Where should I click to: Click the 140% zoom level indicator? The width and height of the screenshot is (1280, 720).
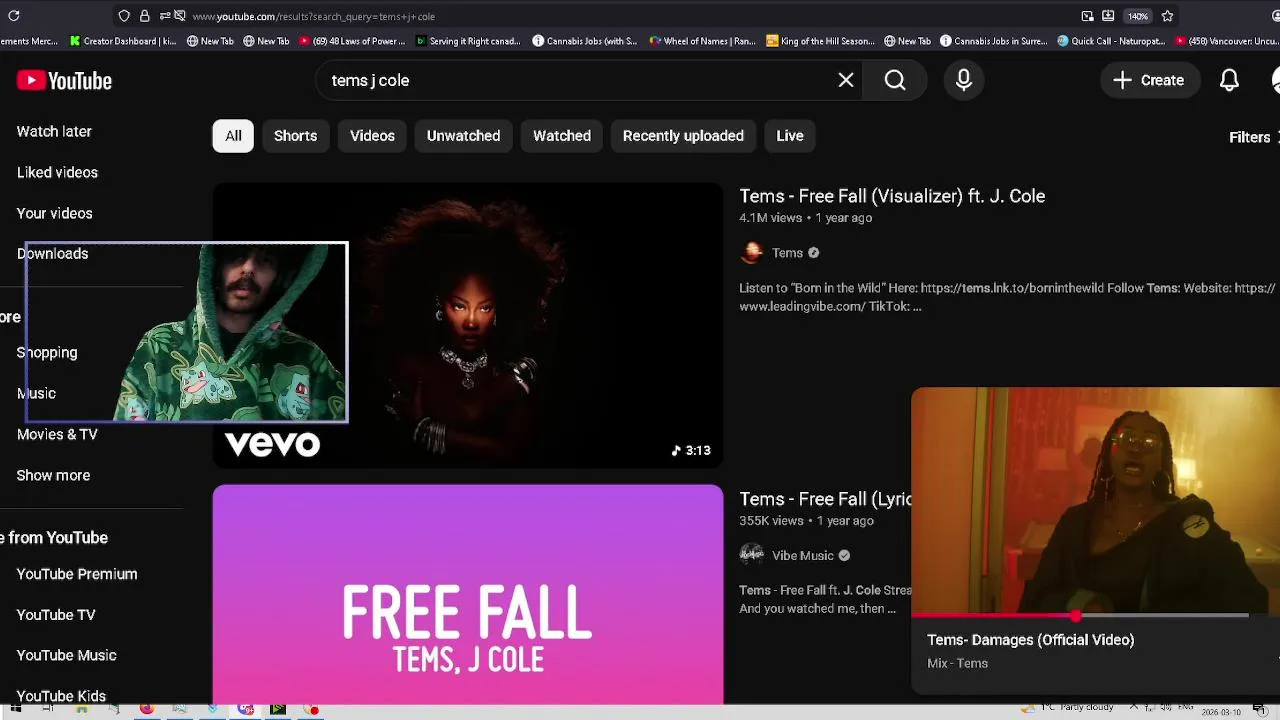(1138, 16)
